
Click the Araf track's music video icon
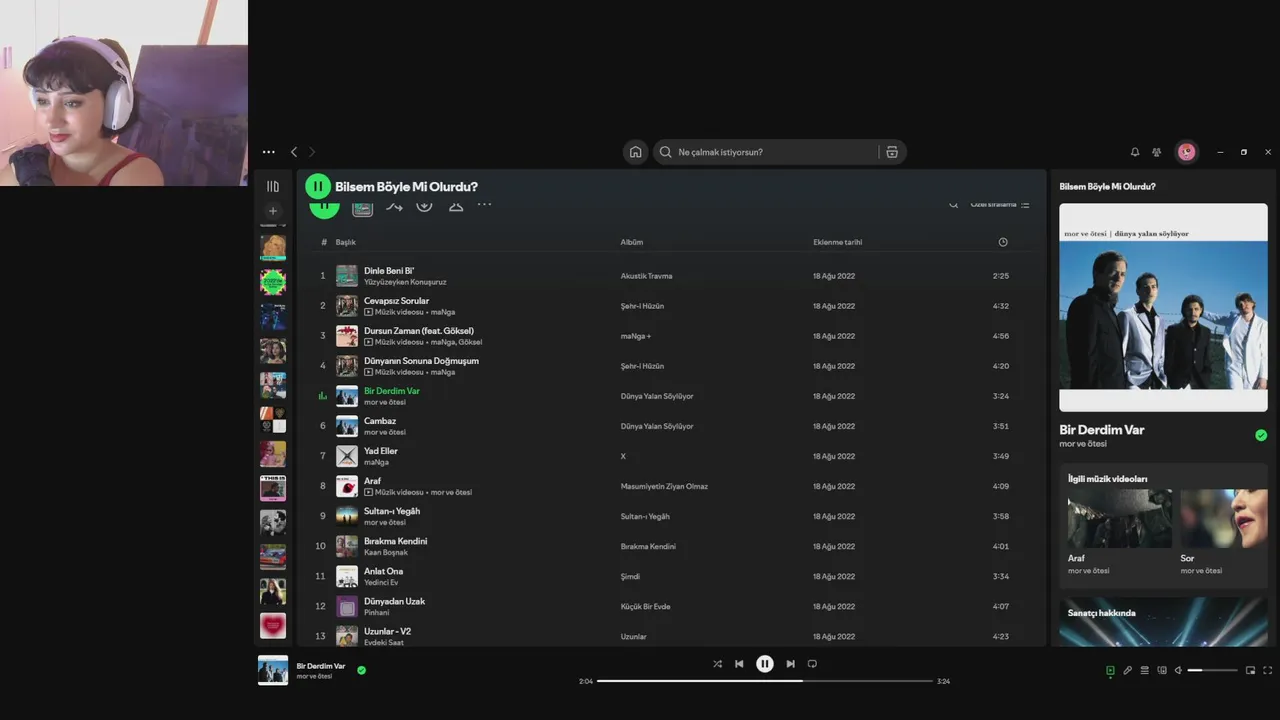368,492
